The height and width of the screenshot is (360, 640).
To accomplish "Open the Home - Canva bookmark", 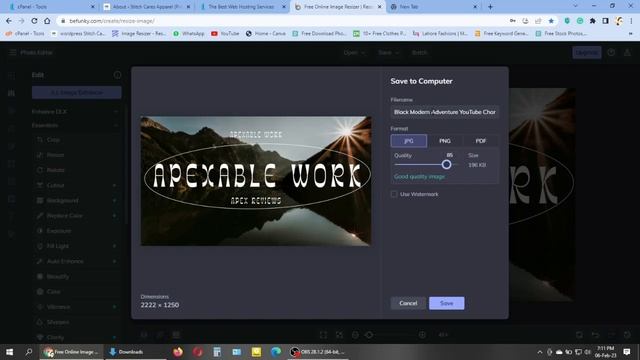I will click(265, 33).
